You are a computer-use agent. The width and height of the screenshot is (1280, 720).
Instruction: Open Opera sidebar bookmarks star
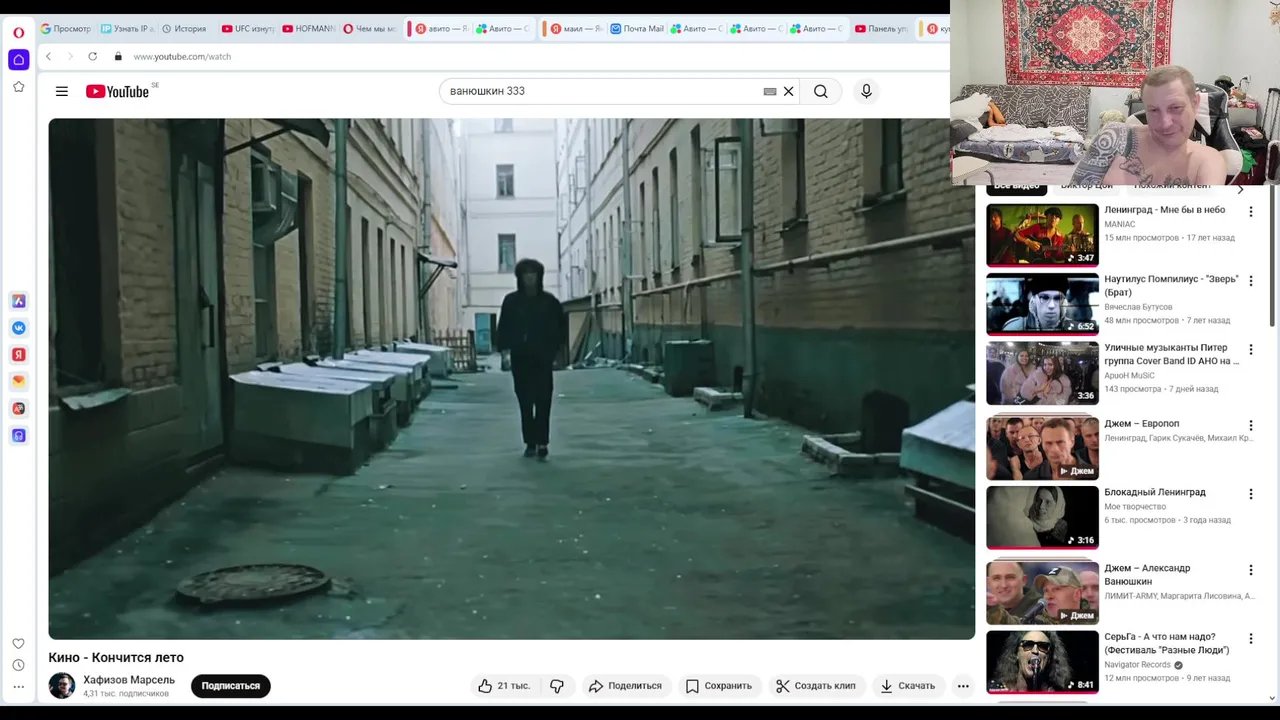(x=18, y=87)
